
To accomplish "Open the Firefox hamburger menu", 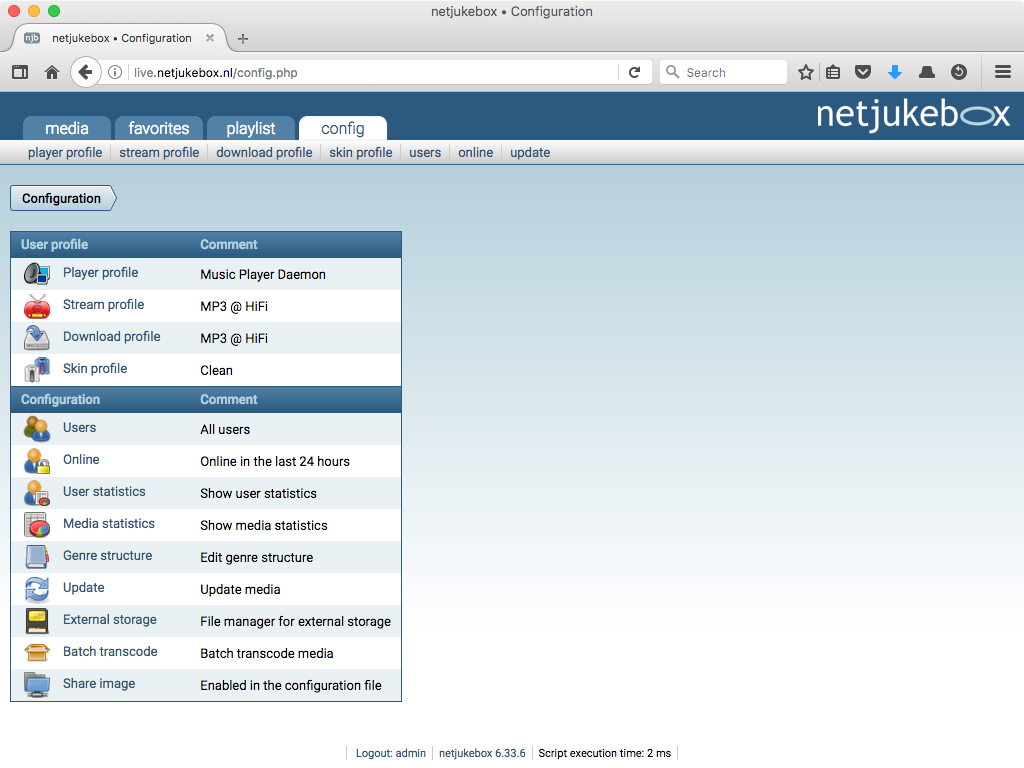I will point(1002,71).
